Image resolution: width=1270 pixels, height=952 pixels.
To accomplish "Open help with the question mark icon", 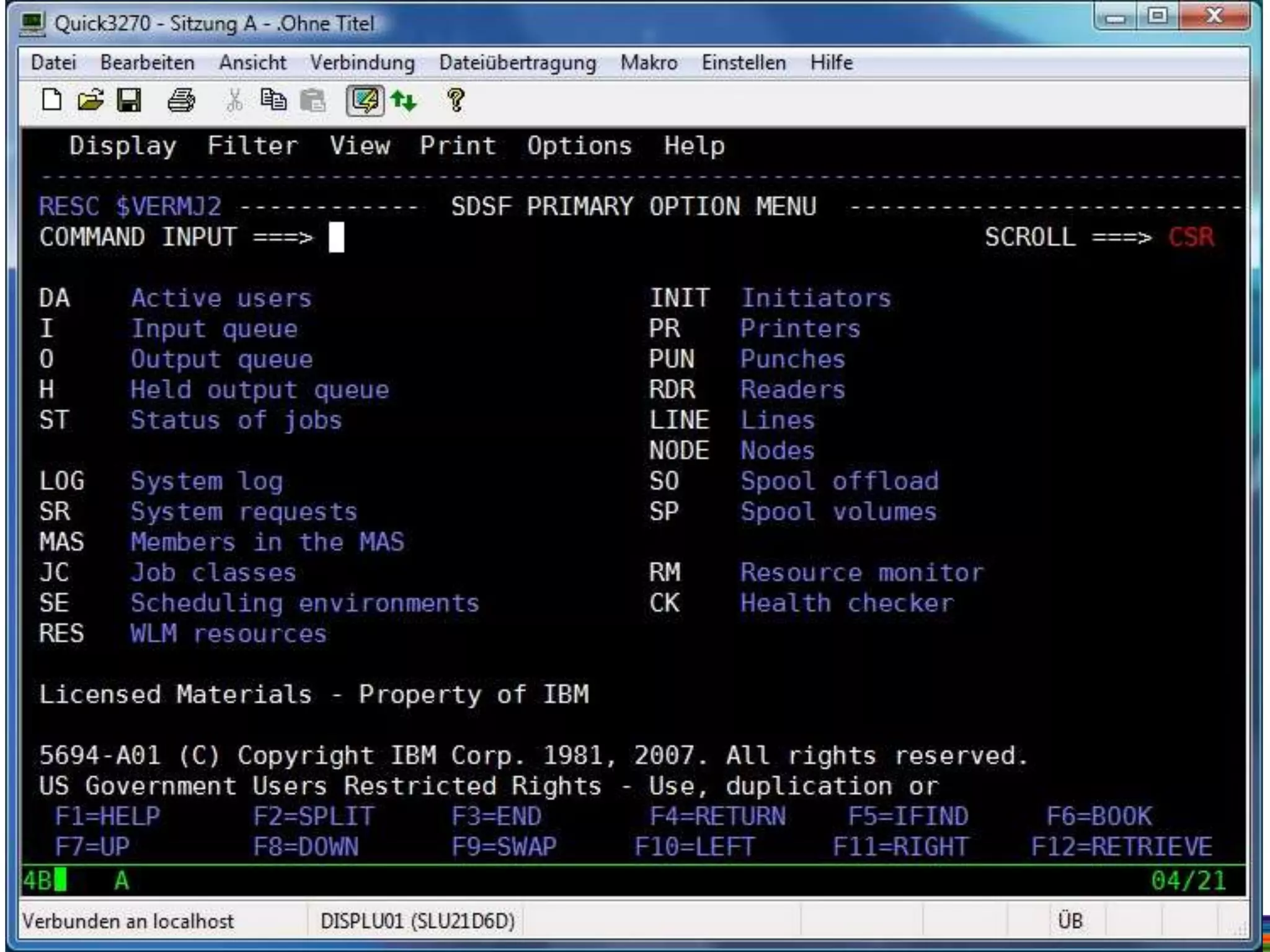I will coord(456,100).
